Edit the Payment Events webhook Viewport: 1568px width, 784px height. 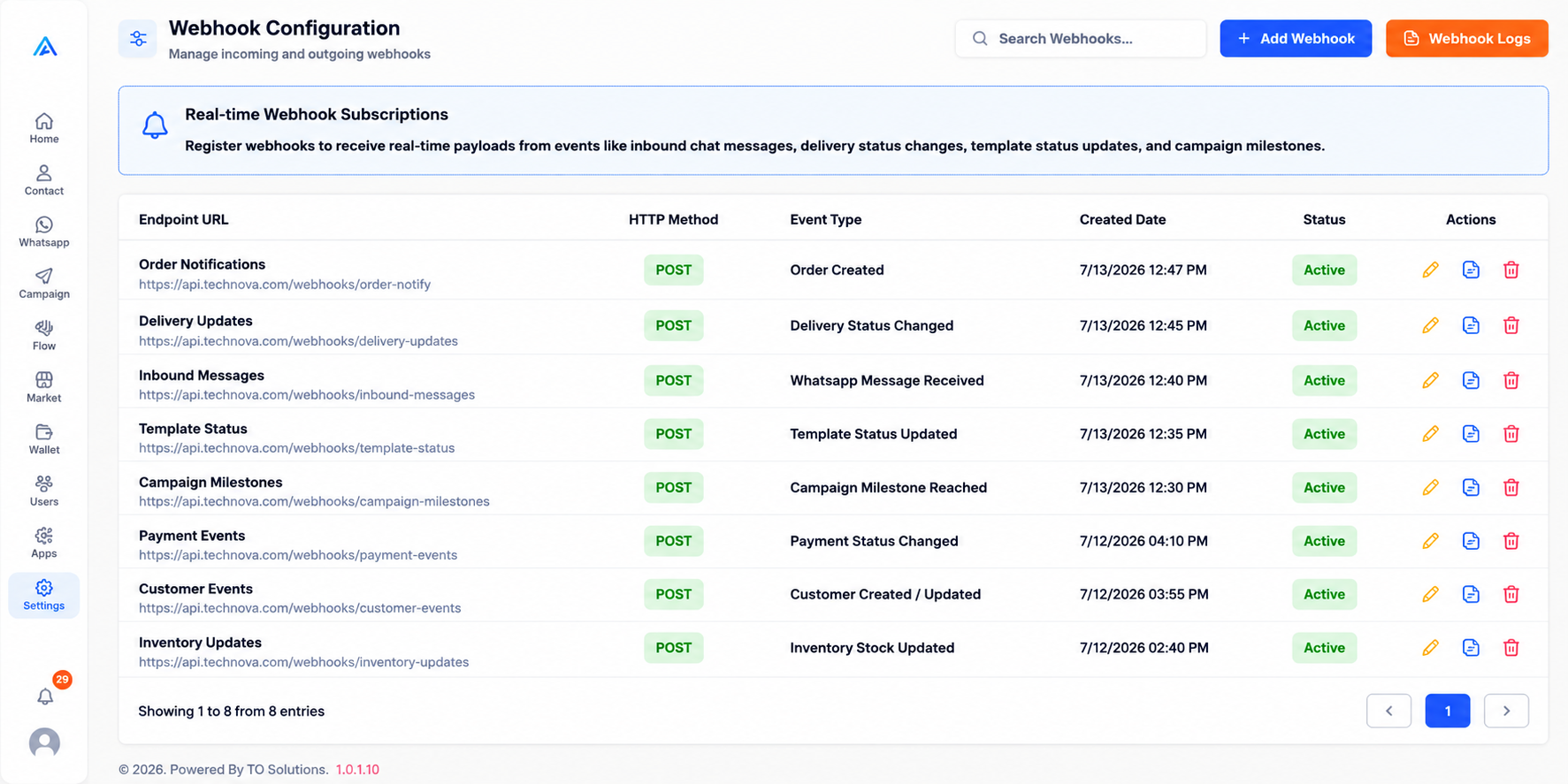[x=1430, y=541]
